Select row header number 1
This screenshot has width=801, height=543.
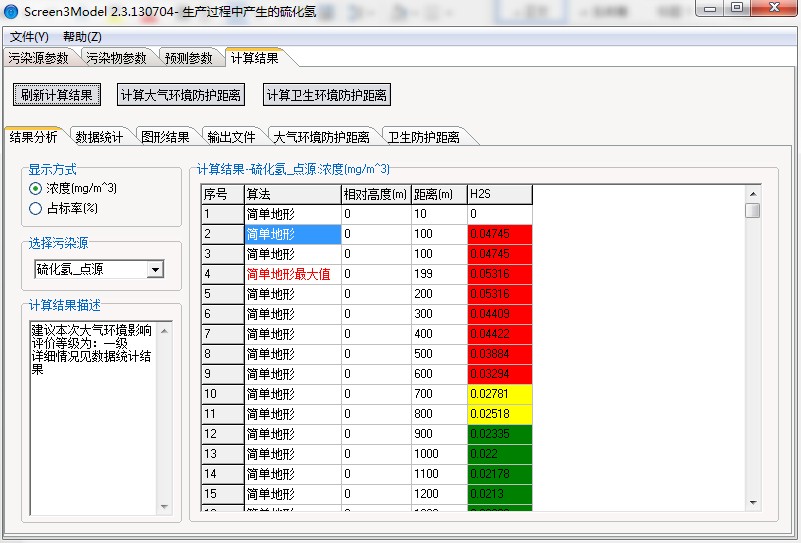pos(223,214)
